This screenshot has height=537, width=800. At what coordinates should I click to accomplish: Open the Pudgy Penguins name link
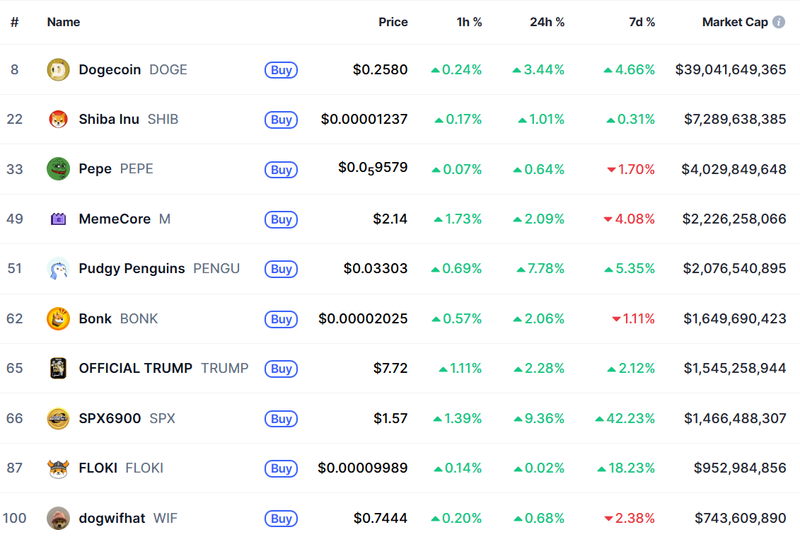pyautogui.click(x=132, y=269)
